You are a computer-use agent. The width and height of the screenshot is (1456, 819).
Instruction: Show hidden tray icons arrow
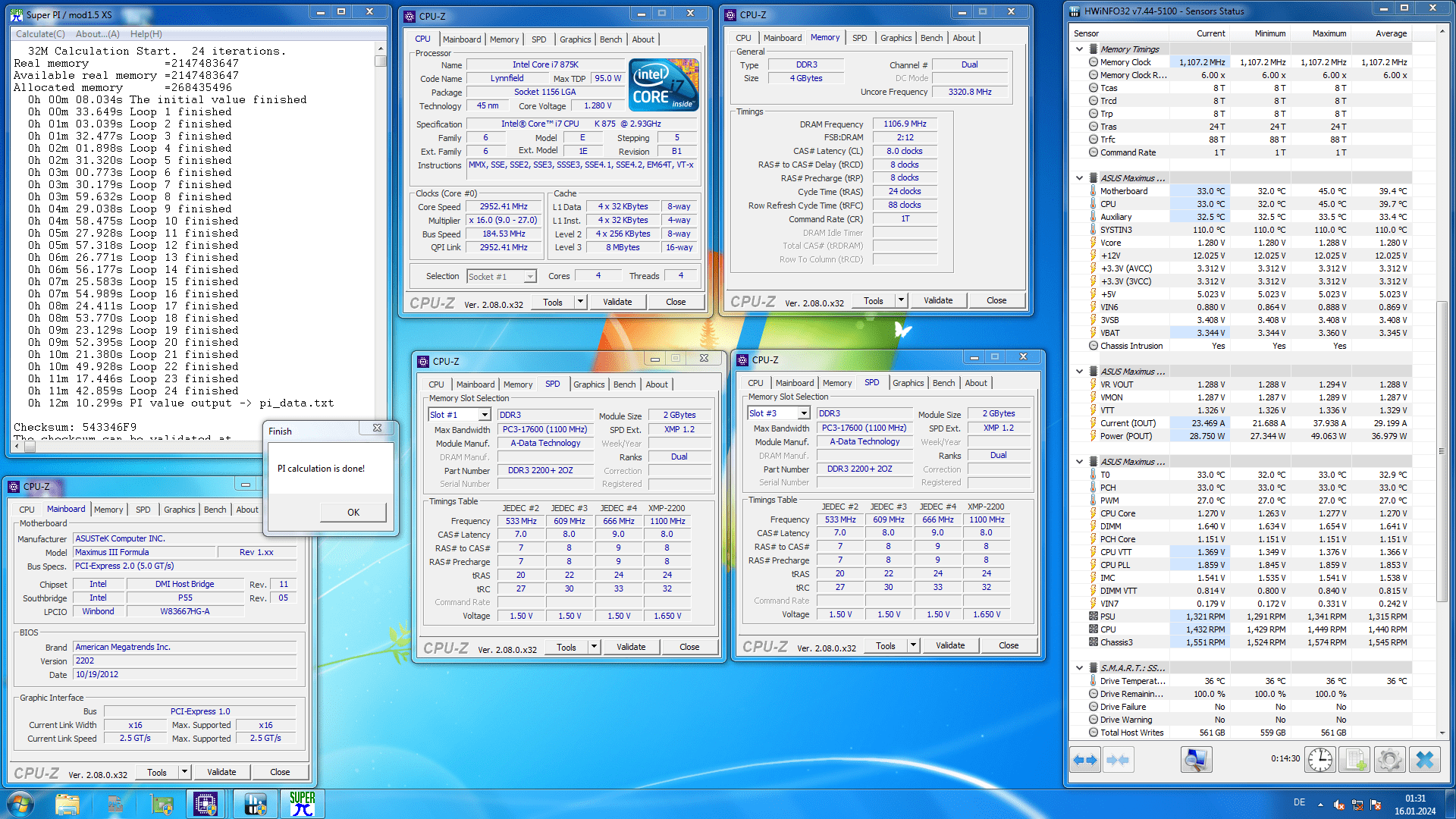(1320, 805)
